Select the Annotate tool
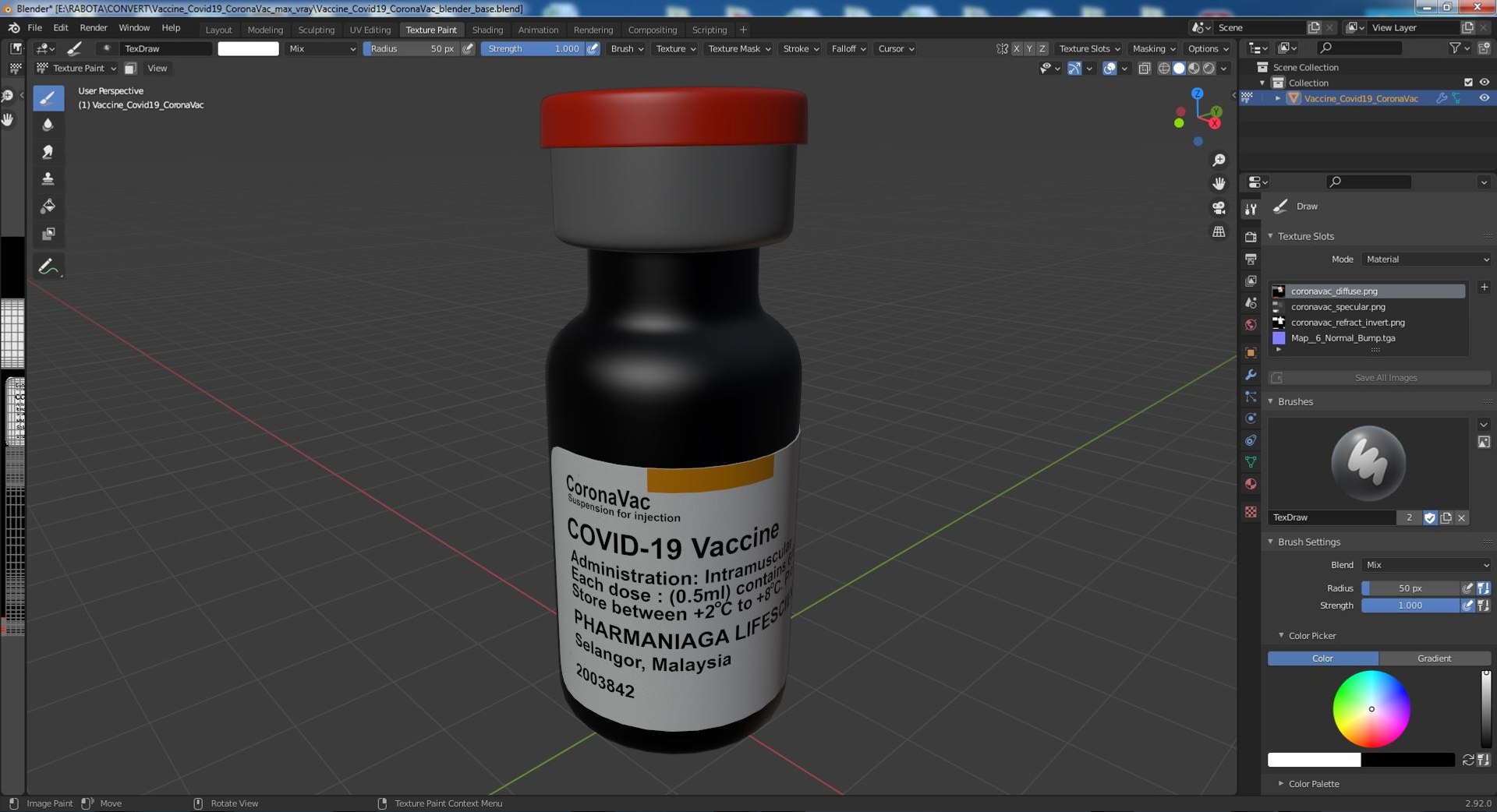The image size is (1497, 812). coord(48,267)
